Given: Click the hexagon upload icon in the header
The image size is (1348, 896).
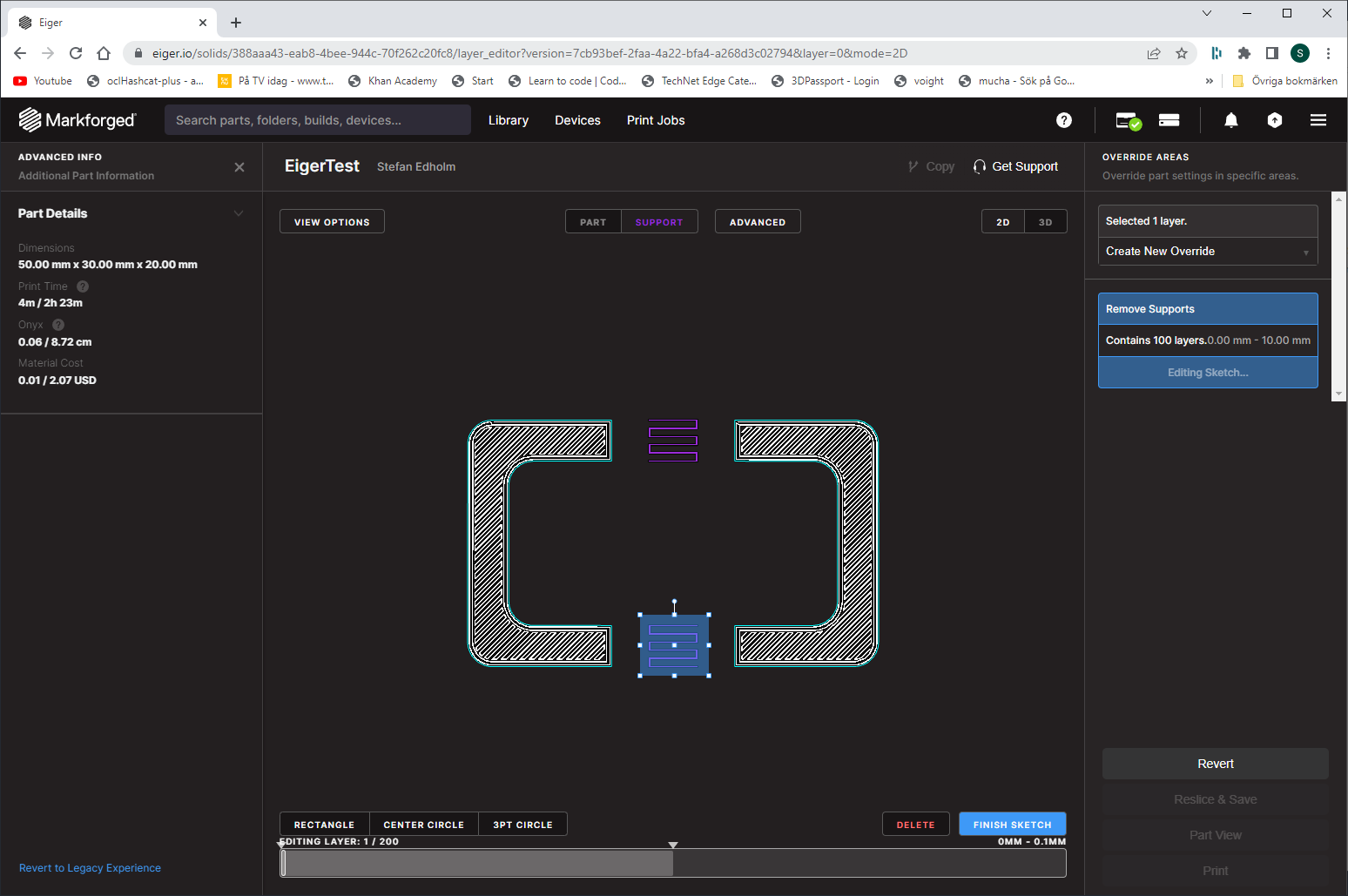Looking at the screenshot, I should click(x=1274, y=120).
